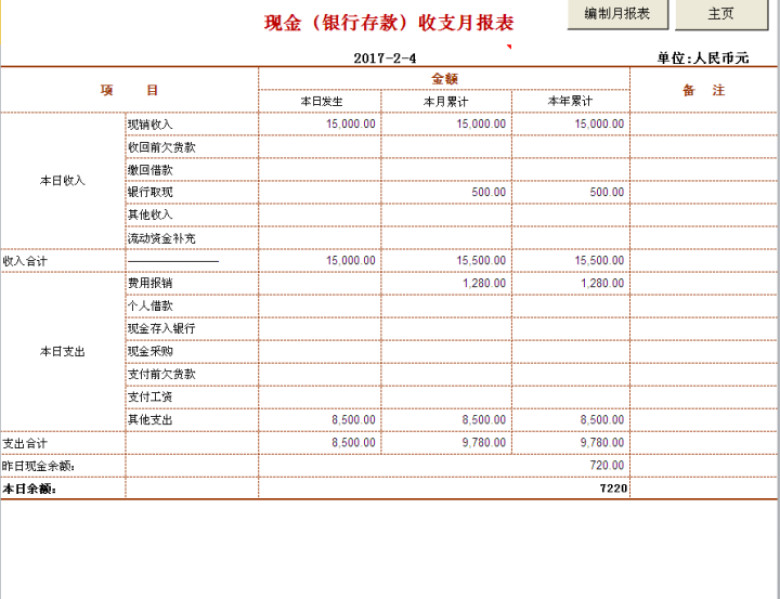
Task: Select the 收回前欠货款 row label
Action: click(x=161, y=147)
